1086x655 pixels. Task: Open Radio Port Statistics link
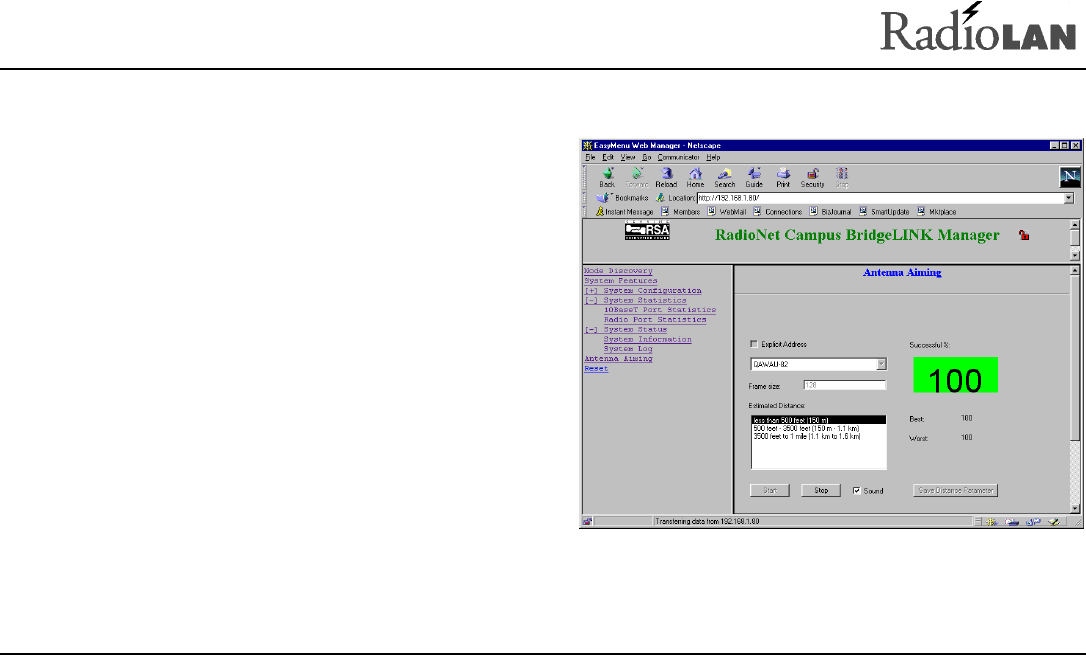coord(655,320)
